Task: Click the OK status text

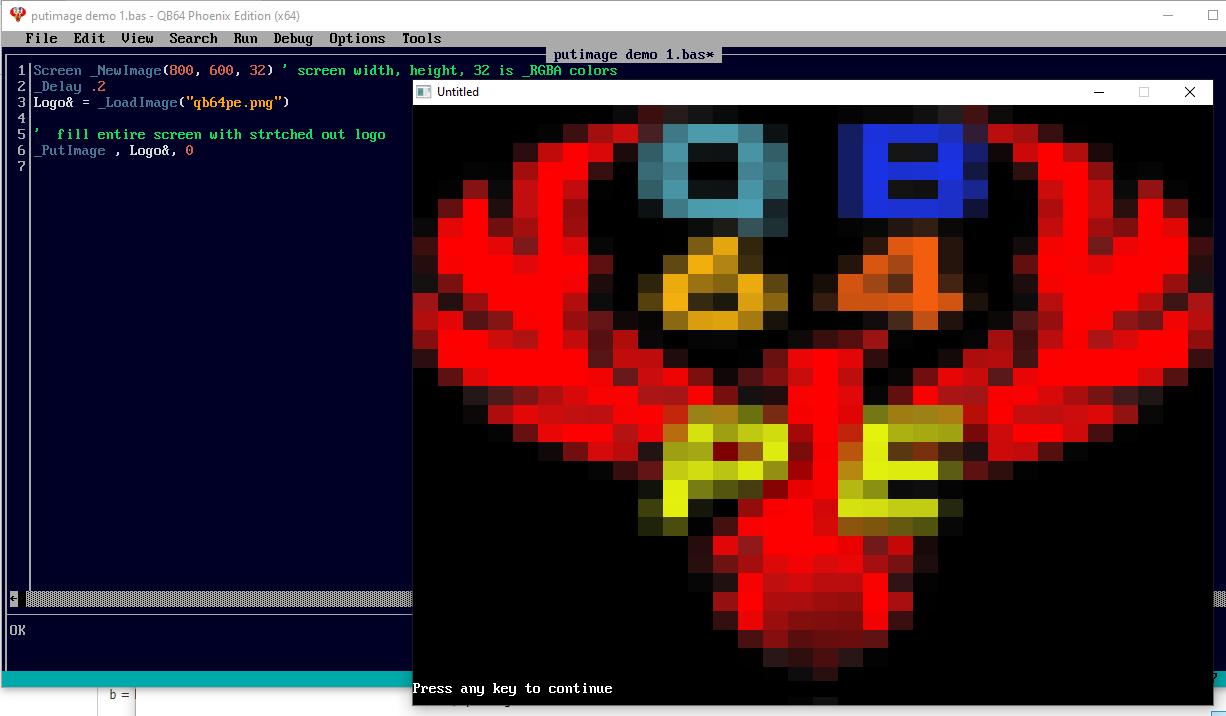Action: pyautogui.click(x=17, y=631)
